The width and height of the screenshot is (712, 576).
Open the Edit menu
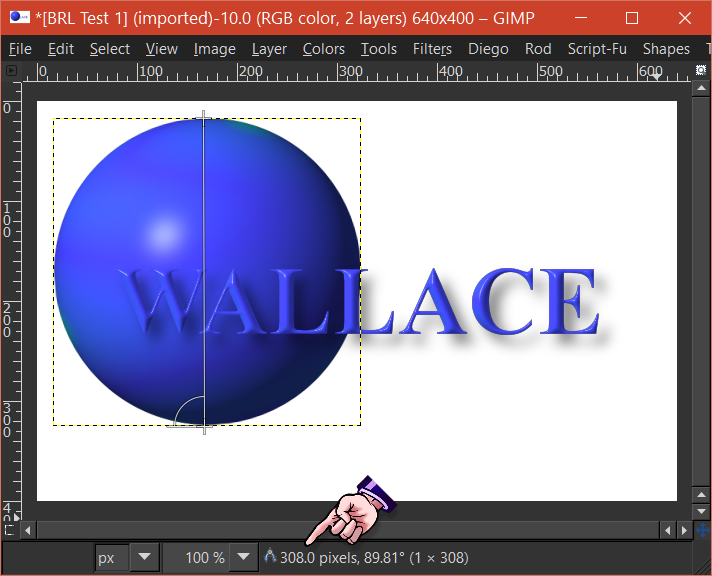(61, 49)
